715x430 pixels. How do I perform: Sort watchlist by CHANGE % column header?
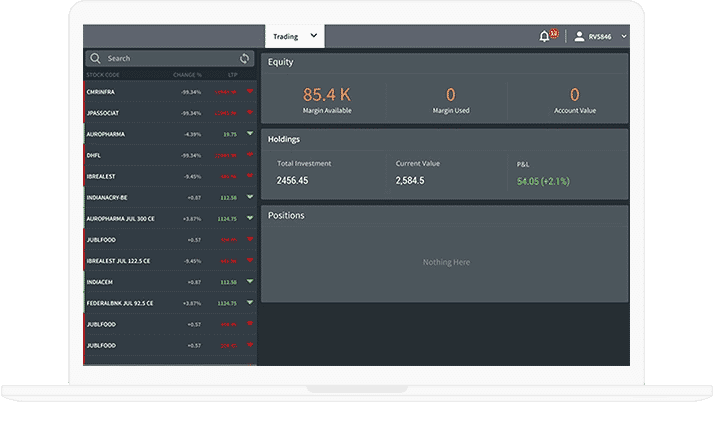[x=187, y=74]
